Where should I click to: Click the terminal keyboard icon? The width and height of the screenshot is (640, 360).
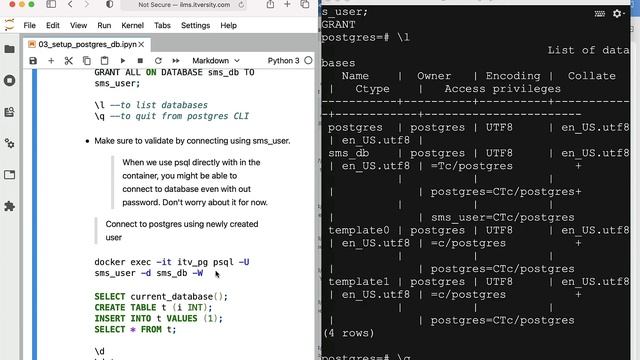coord(600,14)
